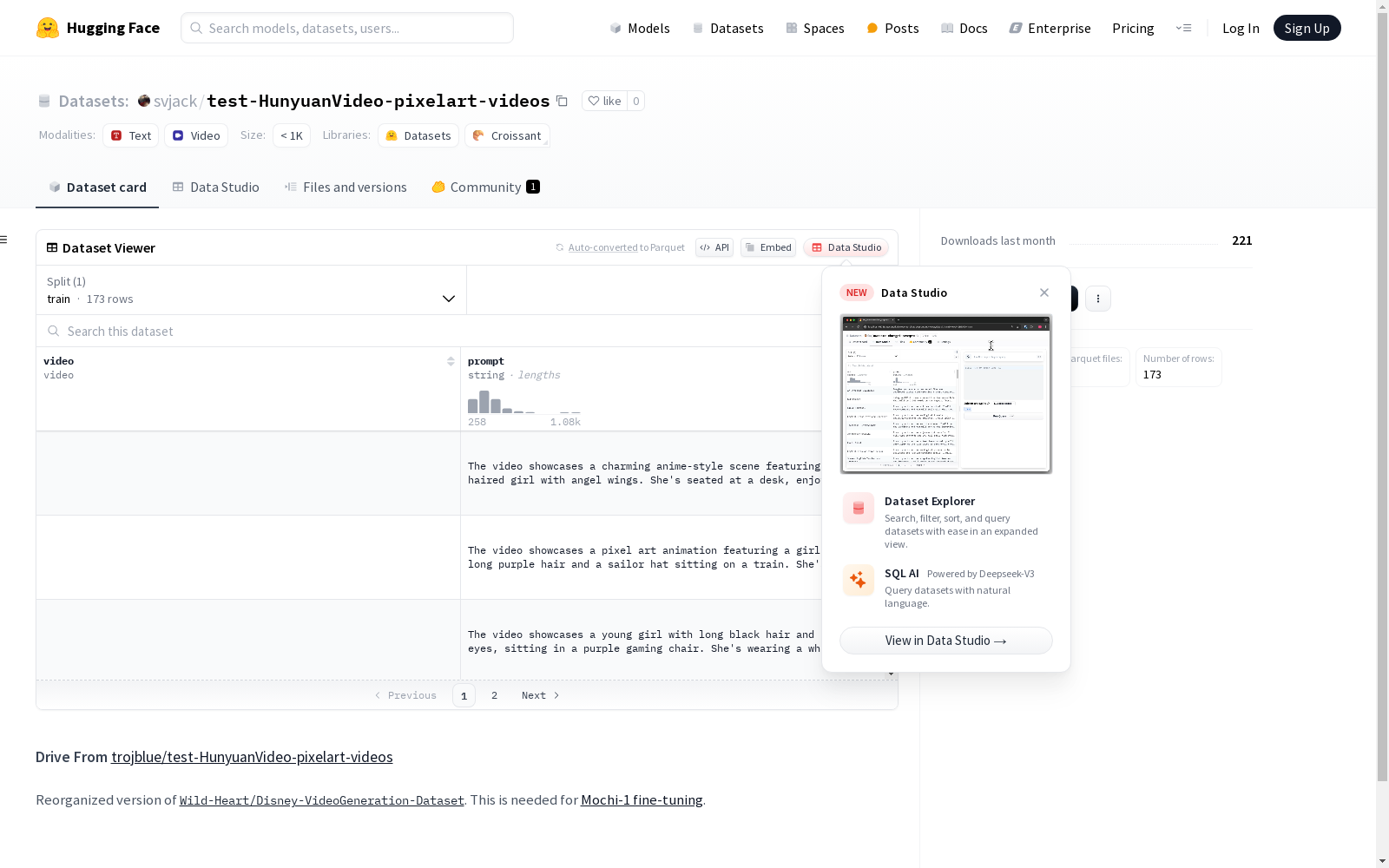This screenshot has height=868, width=1389.
Task: Open Datasets in the top navigation bar
Action: point(727,28)
